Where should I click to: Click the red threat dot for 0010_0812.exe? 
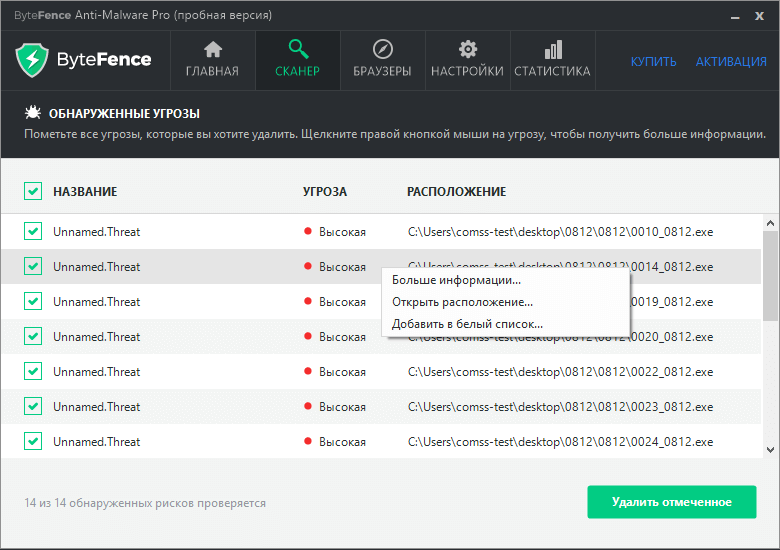tap(308, 232)
